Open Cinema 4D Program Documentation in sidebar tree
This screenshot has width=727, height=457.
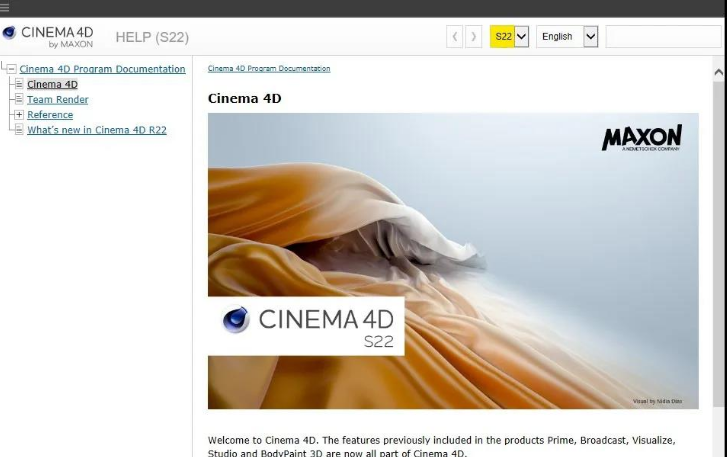[102, 69]
